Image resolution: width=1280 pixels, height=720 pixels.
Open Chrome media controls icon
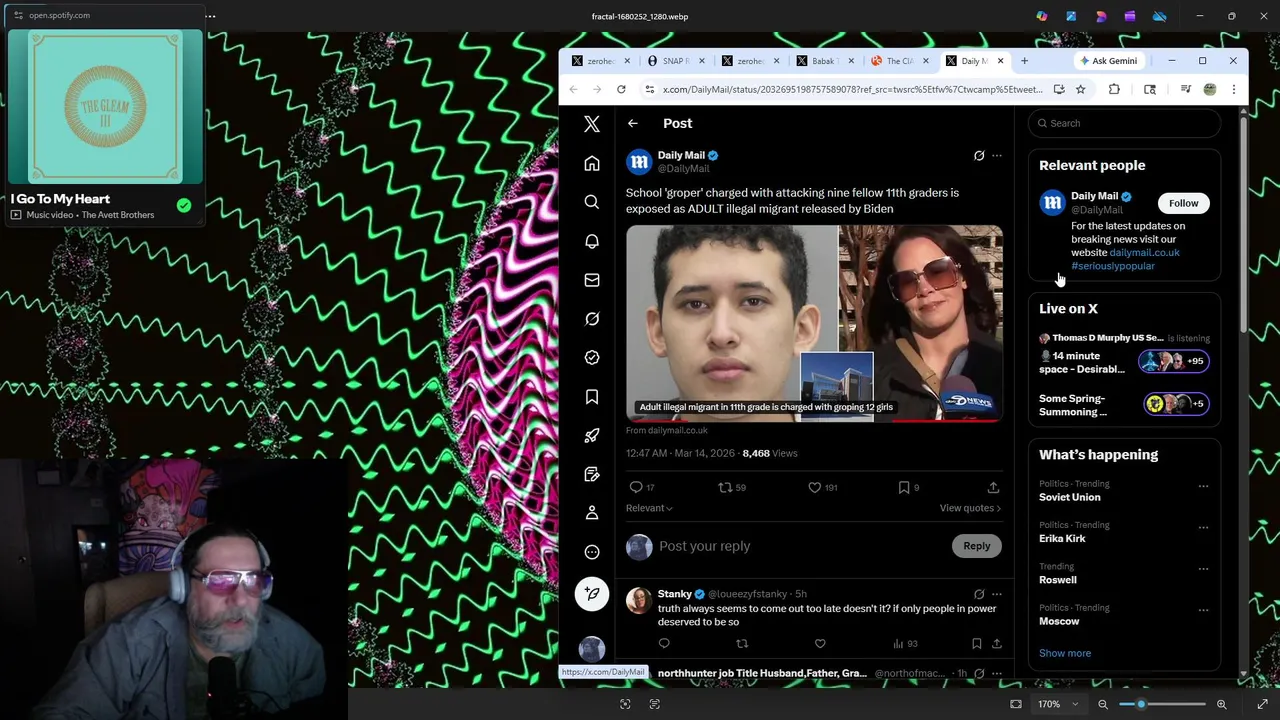click(x=1185, y=89)
